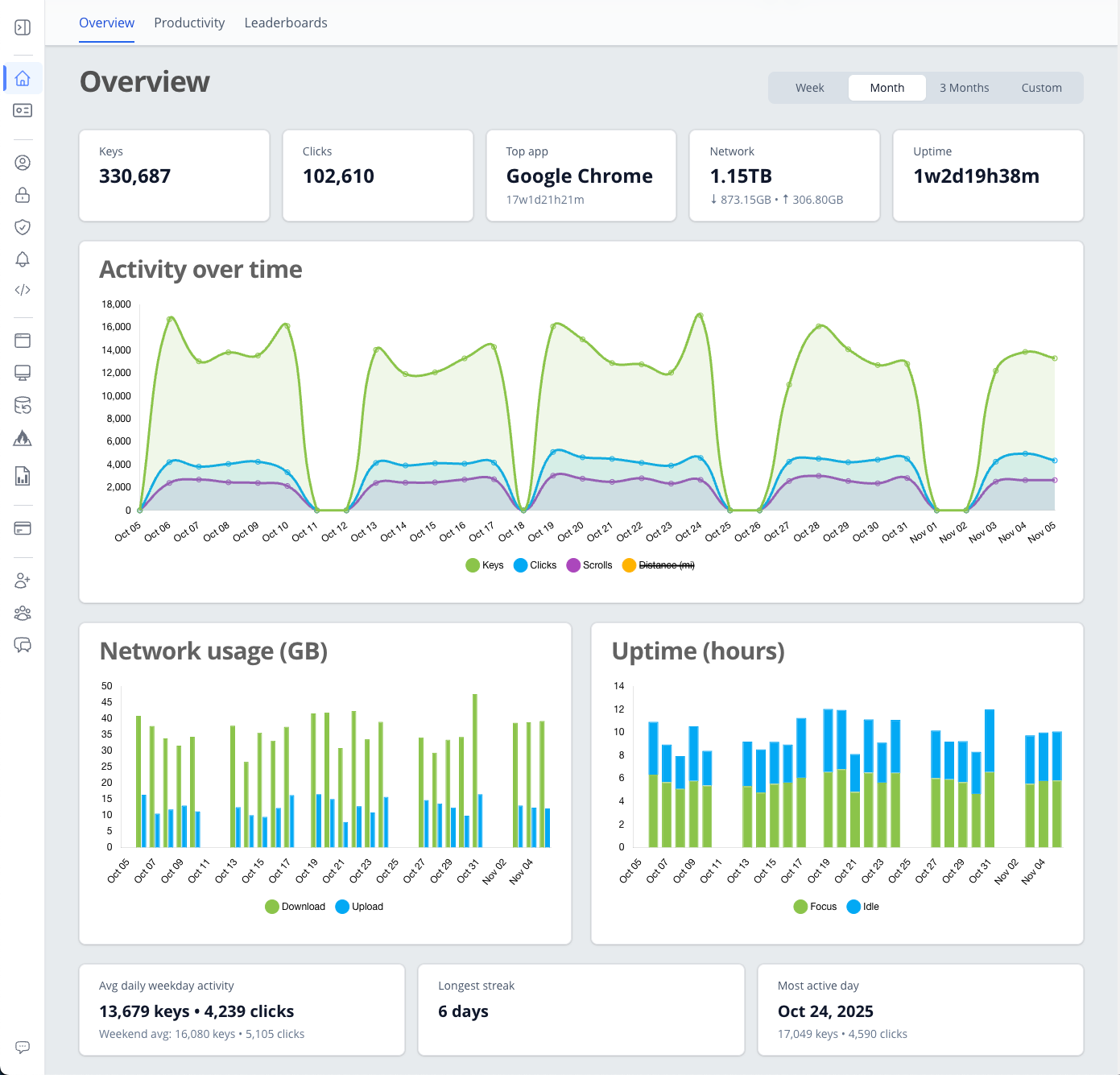Hide the Keys series in the activity legend
1120x1075 pixels.
click(x=484, y=564)
